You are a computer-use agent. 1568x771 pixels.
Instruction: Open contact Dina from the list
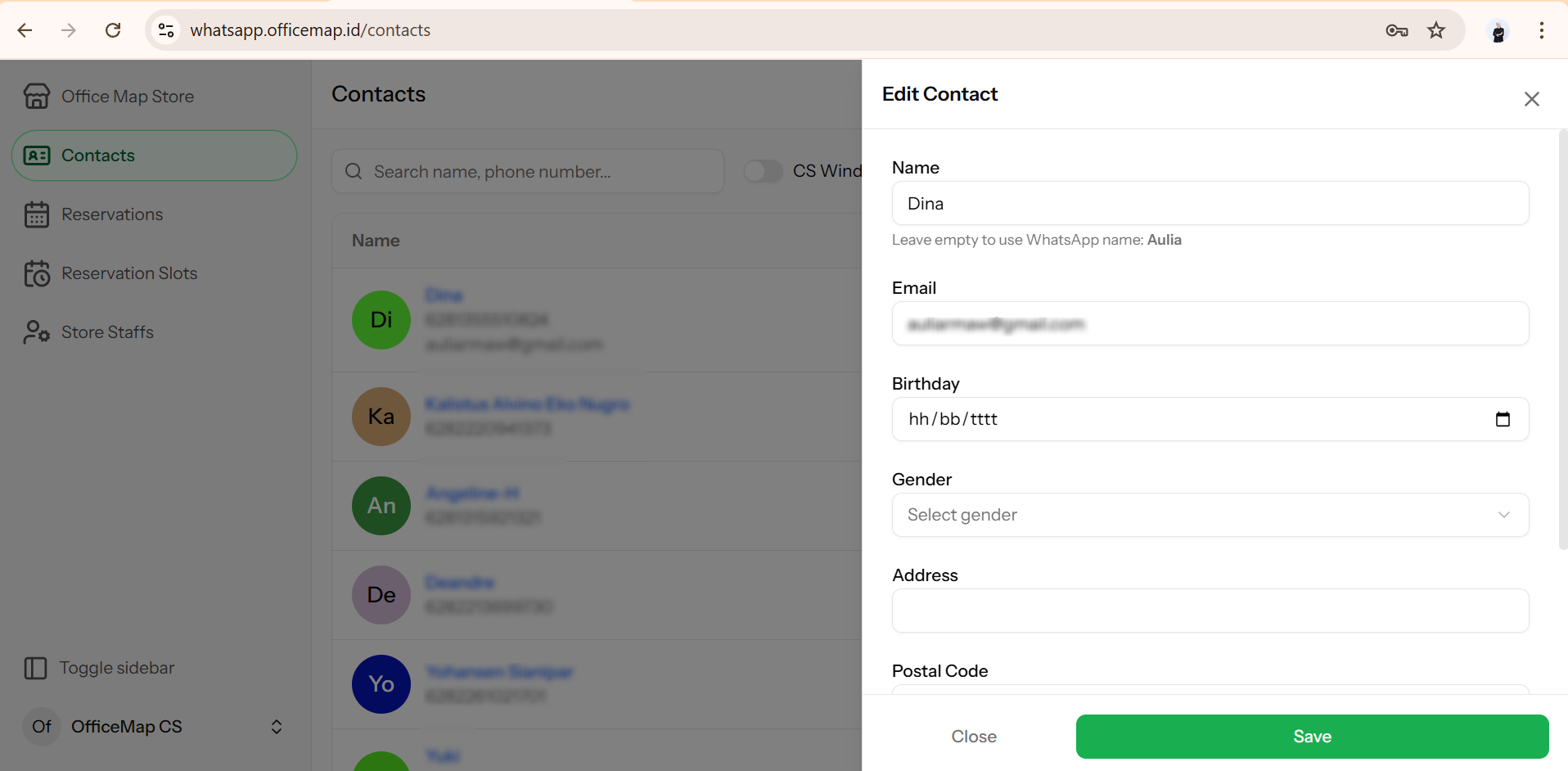(x=444, y=295)
